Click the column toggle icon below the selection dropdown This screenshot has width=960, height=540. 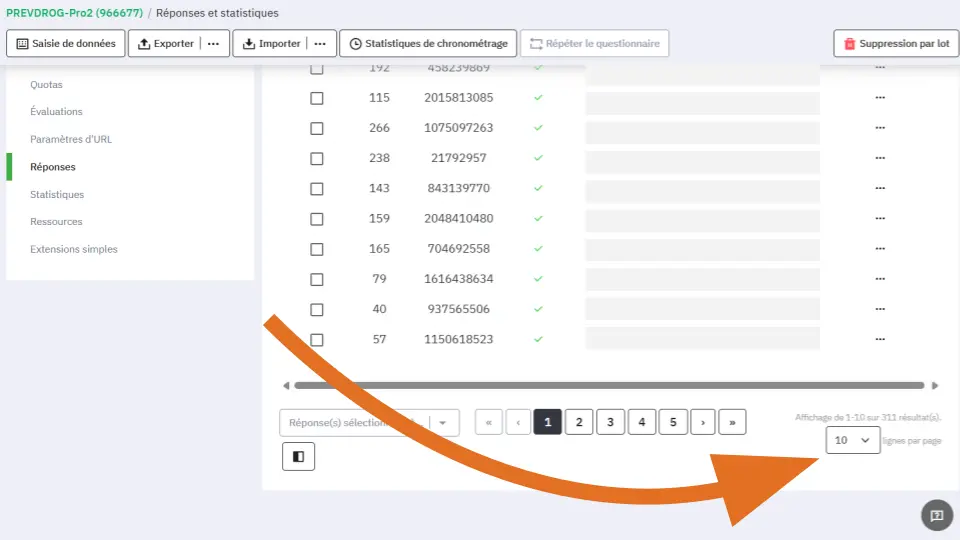tap(298, 456)
